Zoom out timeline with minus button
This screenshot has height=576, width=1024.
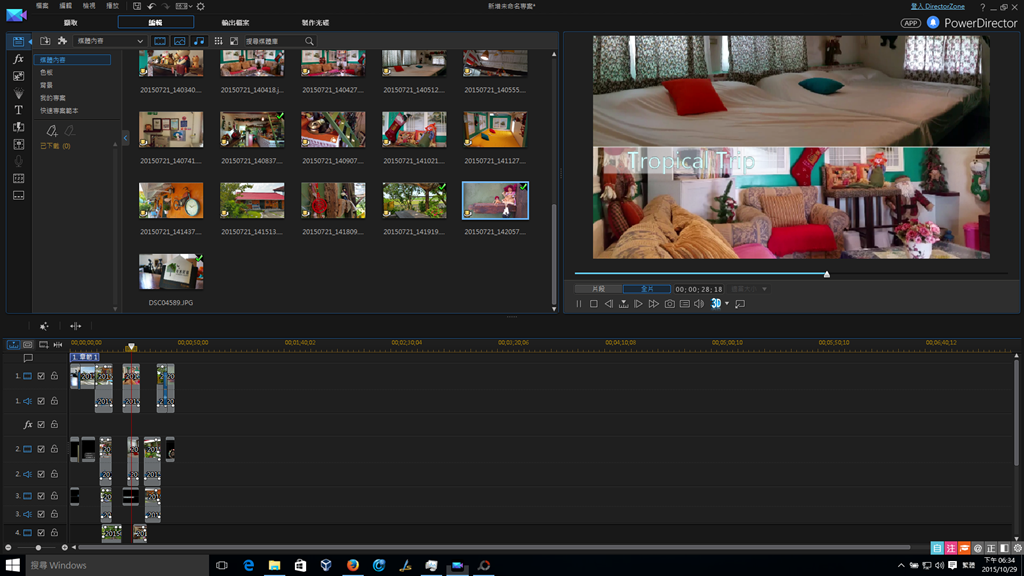point(8,547)
